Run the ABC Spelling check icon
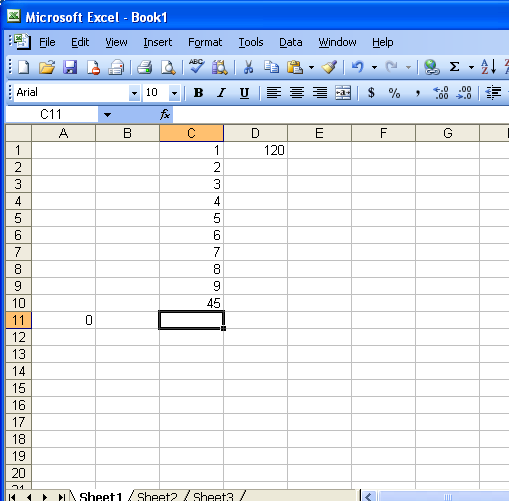509x501 pixels. tap(197, 67)
